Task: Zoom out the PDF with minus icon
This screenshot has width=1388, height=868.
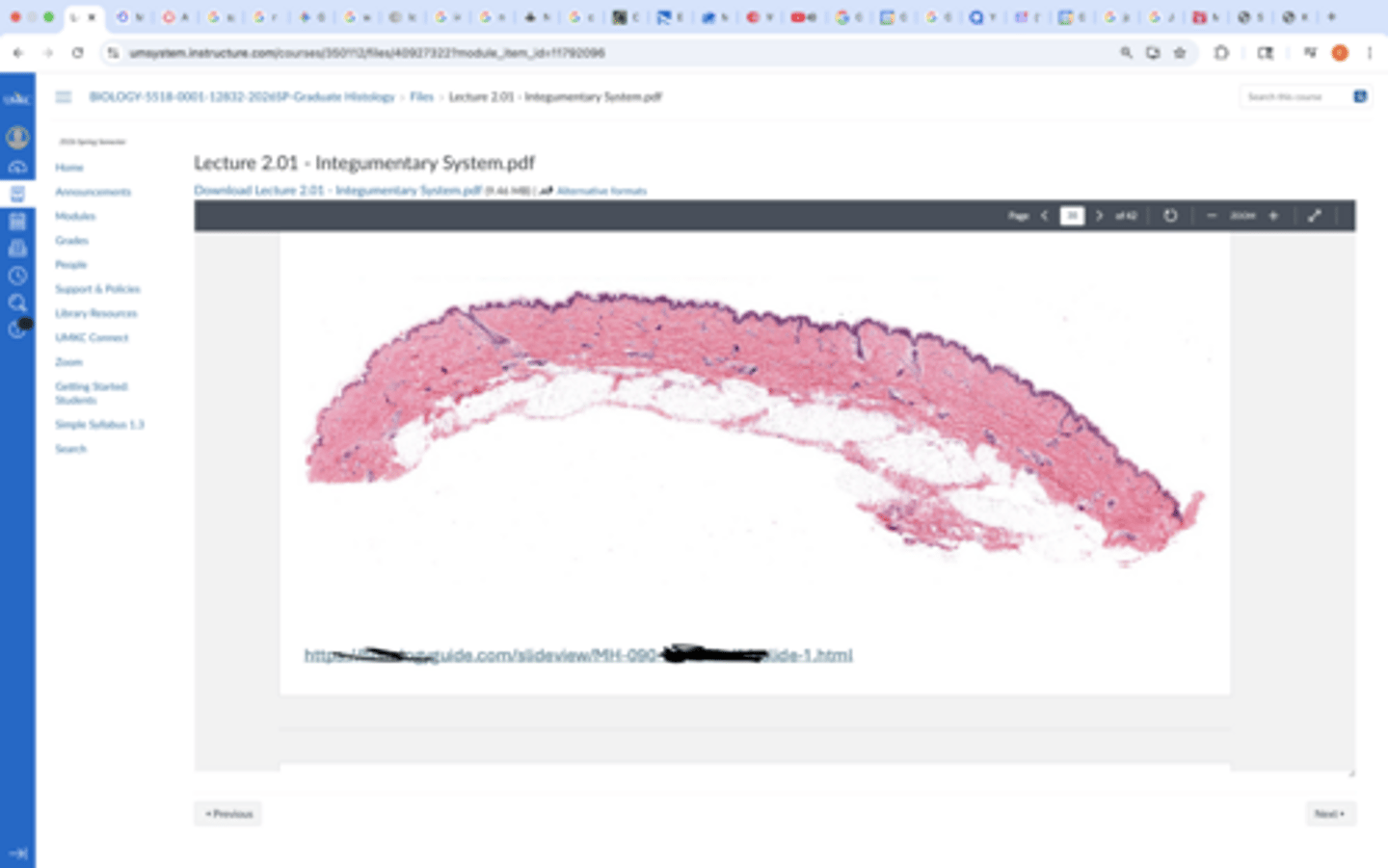Action: tap(1212, 216)
